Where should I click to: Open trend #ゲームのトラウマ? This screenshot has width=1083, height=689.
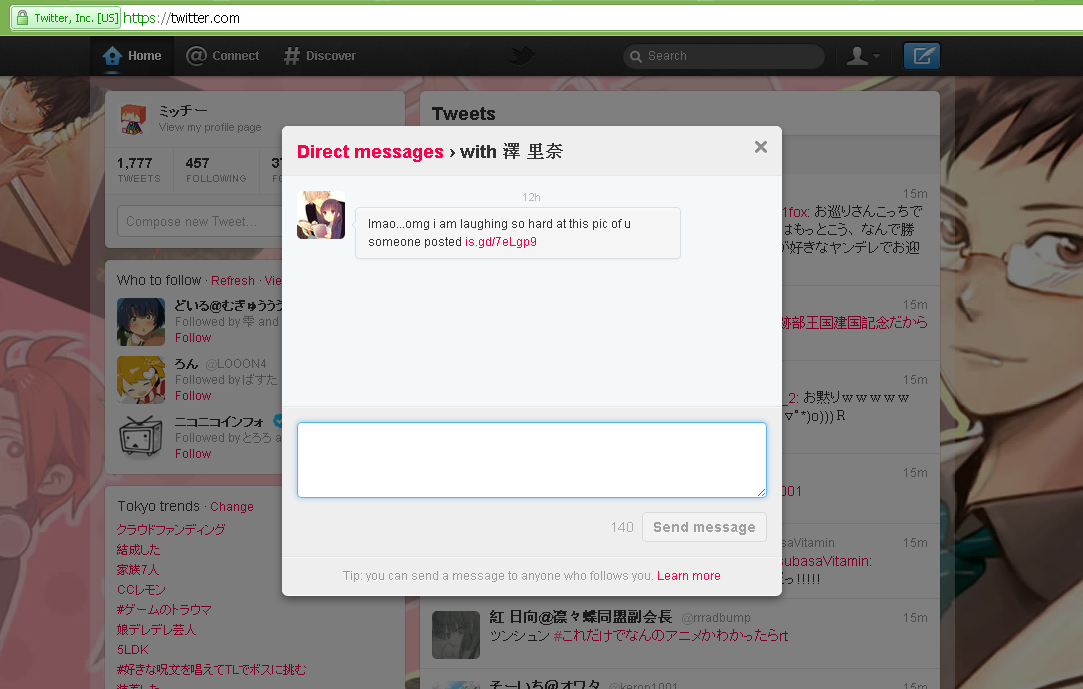tap(164, 610)
